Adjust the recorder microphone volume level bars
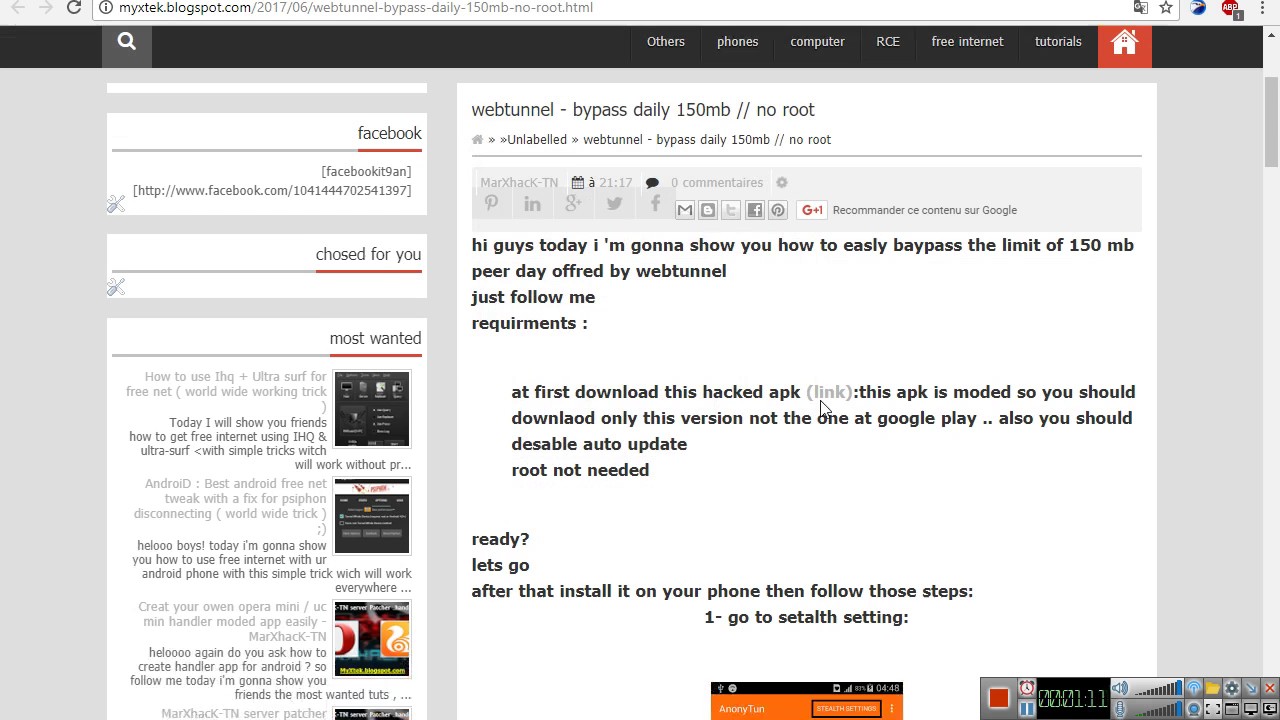This screenshot has height=720, width=1280. (x=1158, y=709)
